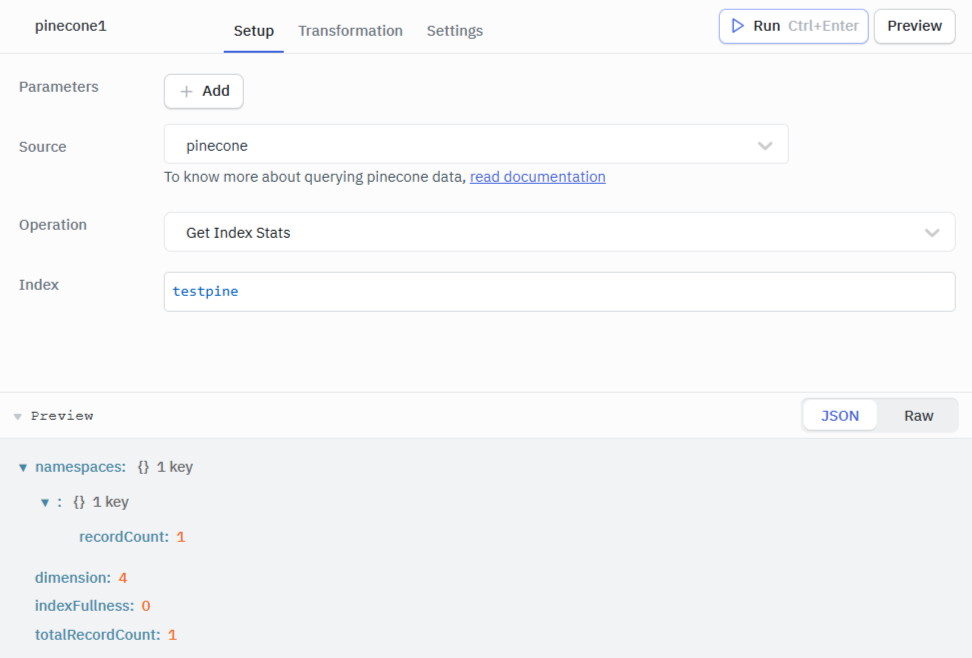Switch preview to JSON view

[840, 416]
